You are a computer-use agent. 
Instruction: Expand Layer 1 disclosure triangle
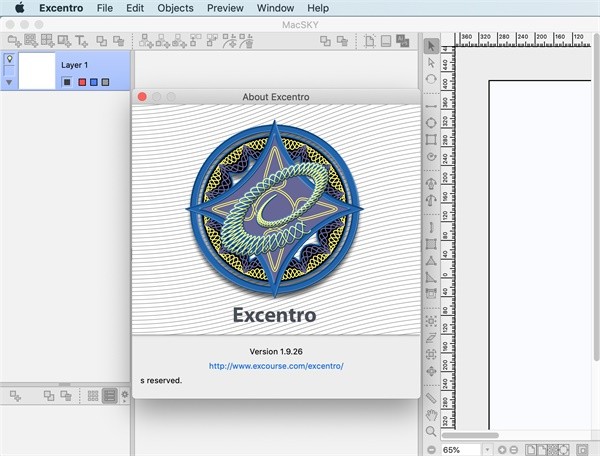(9, 82)
